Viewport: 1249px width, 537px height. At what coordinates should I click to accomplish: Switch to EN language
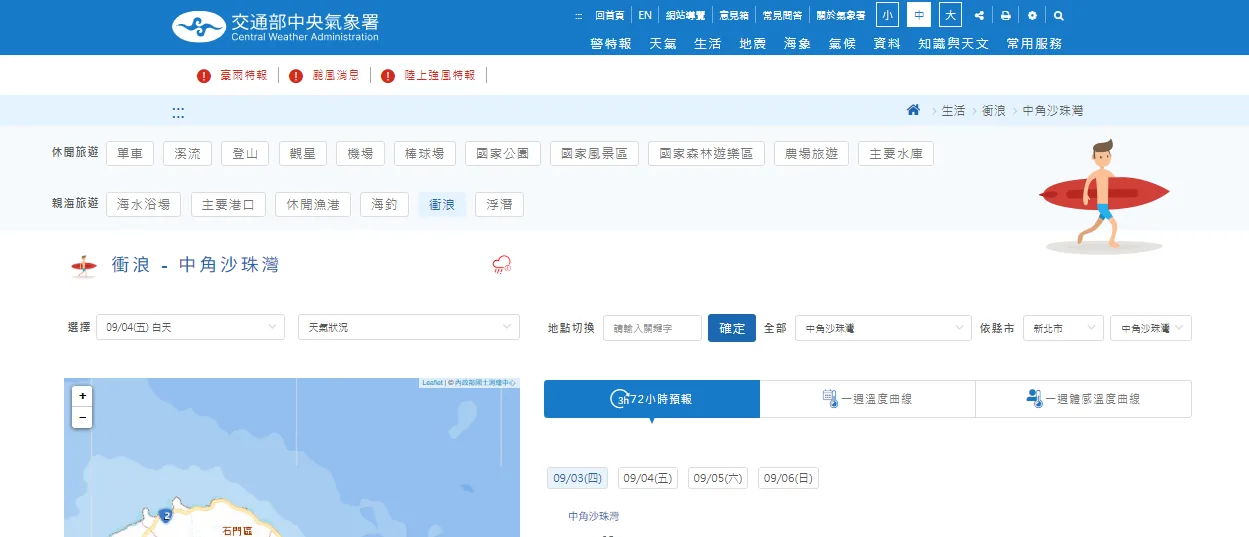[x=645, y=16]
